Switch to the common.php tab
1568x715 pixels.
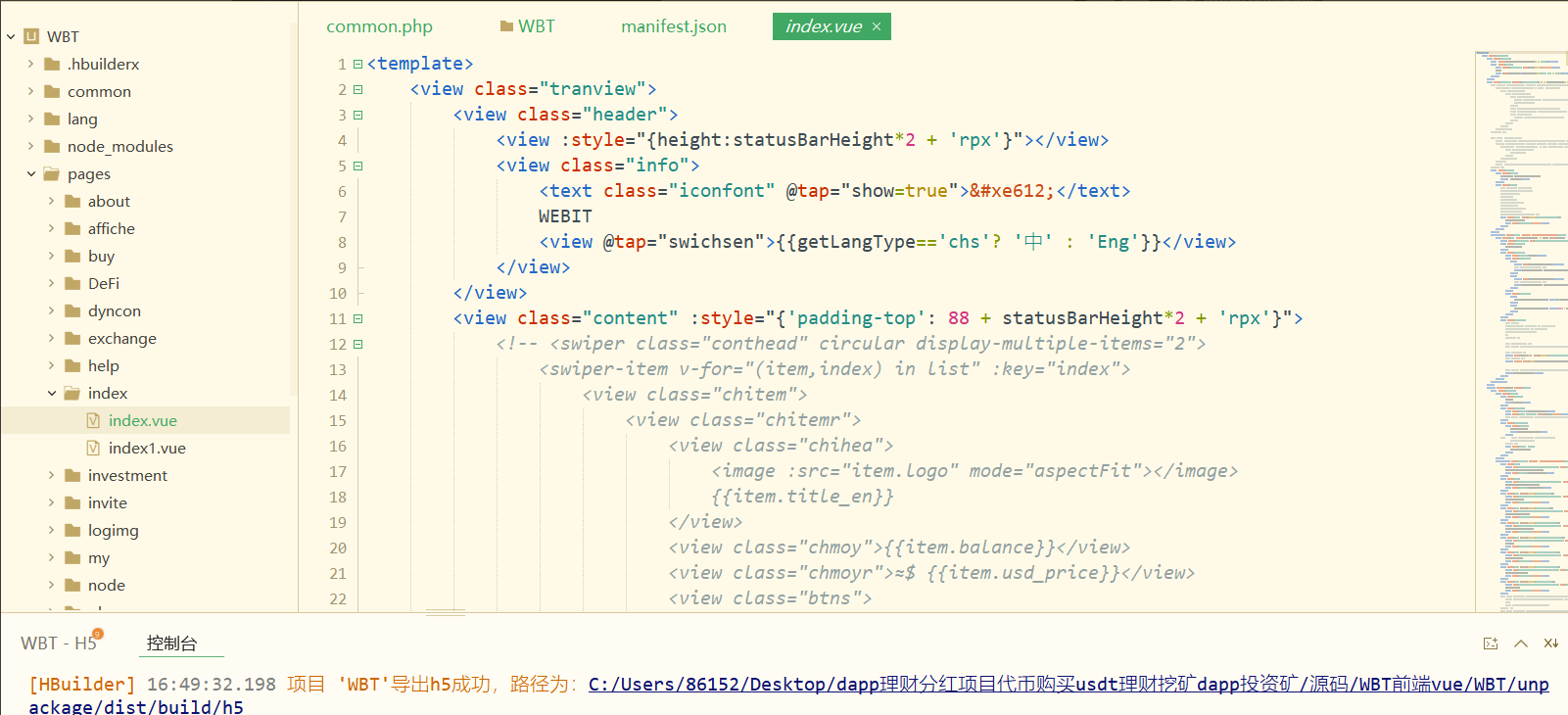(x=379, y=26)
